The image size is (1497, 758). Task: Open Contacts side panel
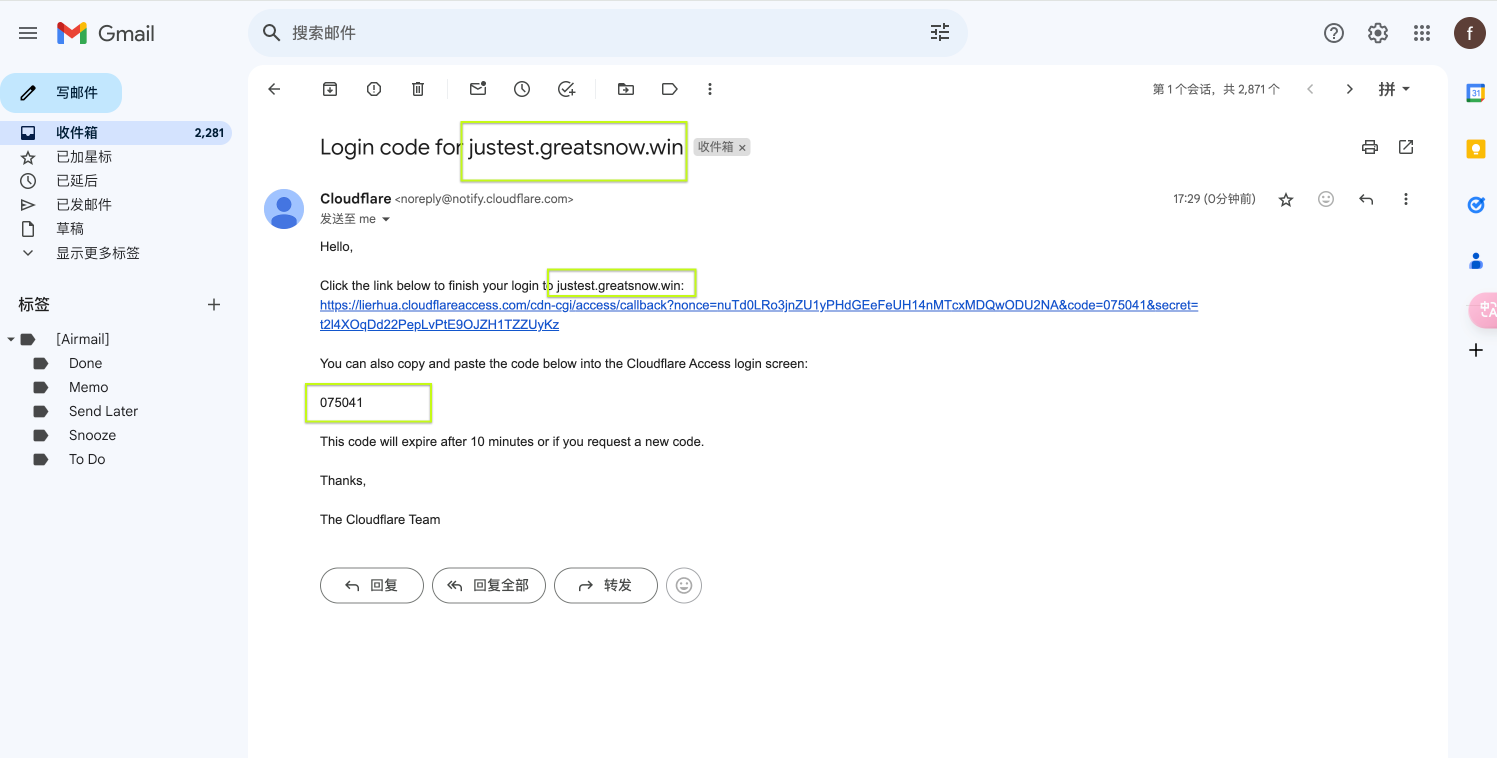tap(1475, 261)
